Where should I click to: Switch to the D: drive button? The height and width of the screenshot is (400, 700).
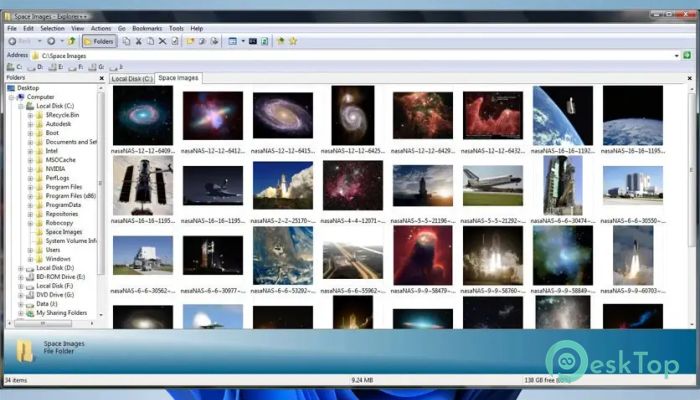tap(35, 67)
